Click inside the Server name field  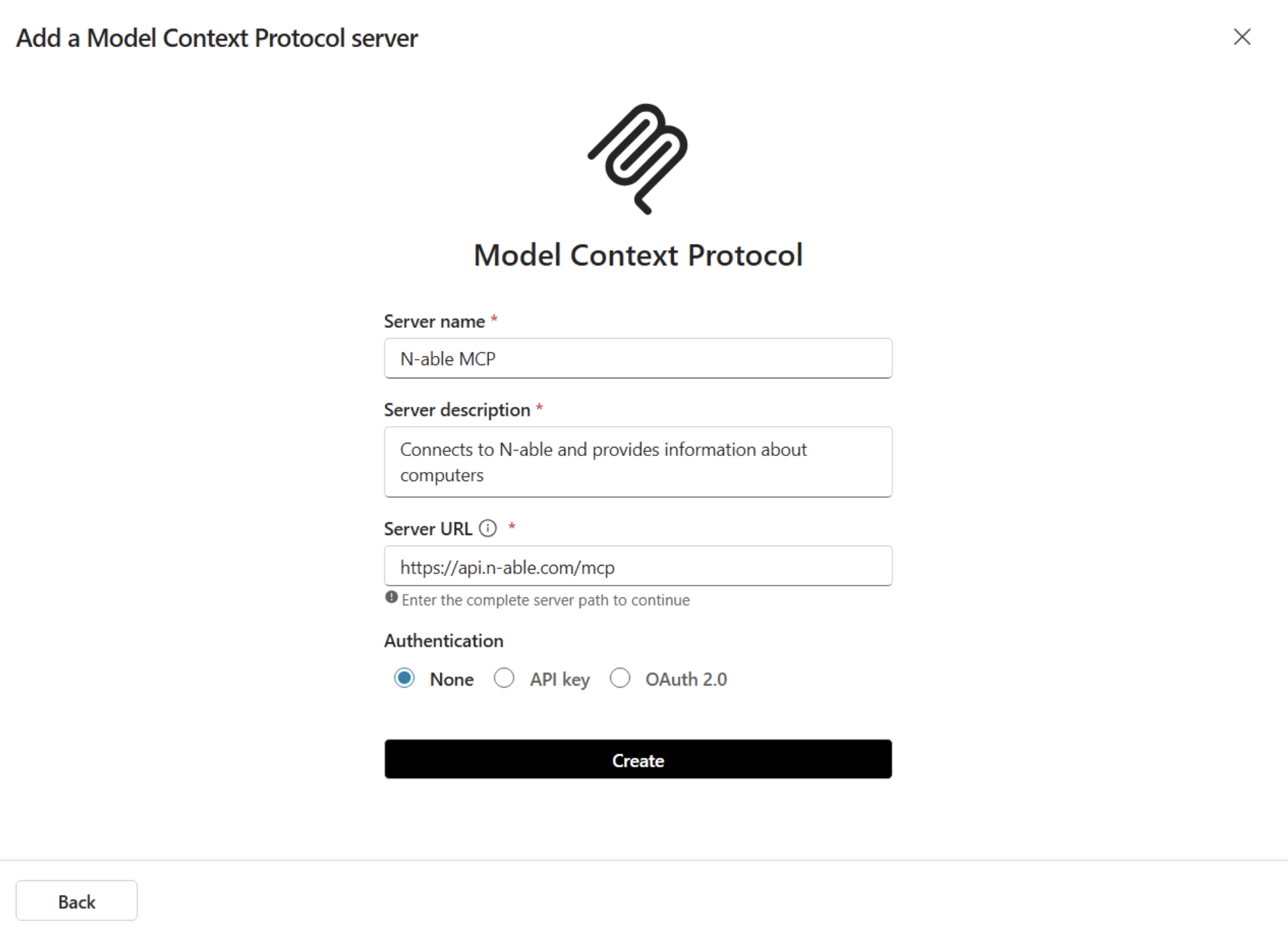tap(637, 358)
